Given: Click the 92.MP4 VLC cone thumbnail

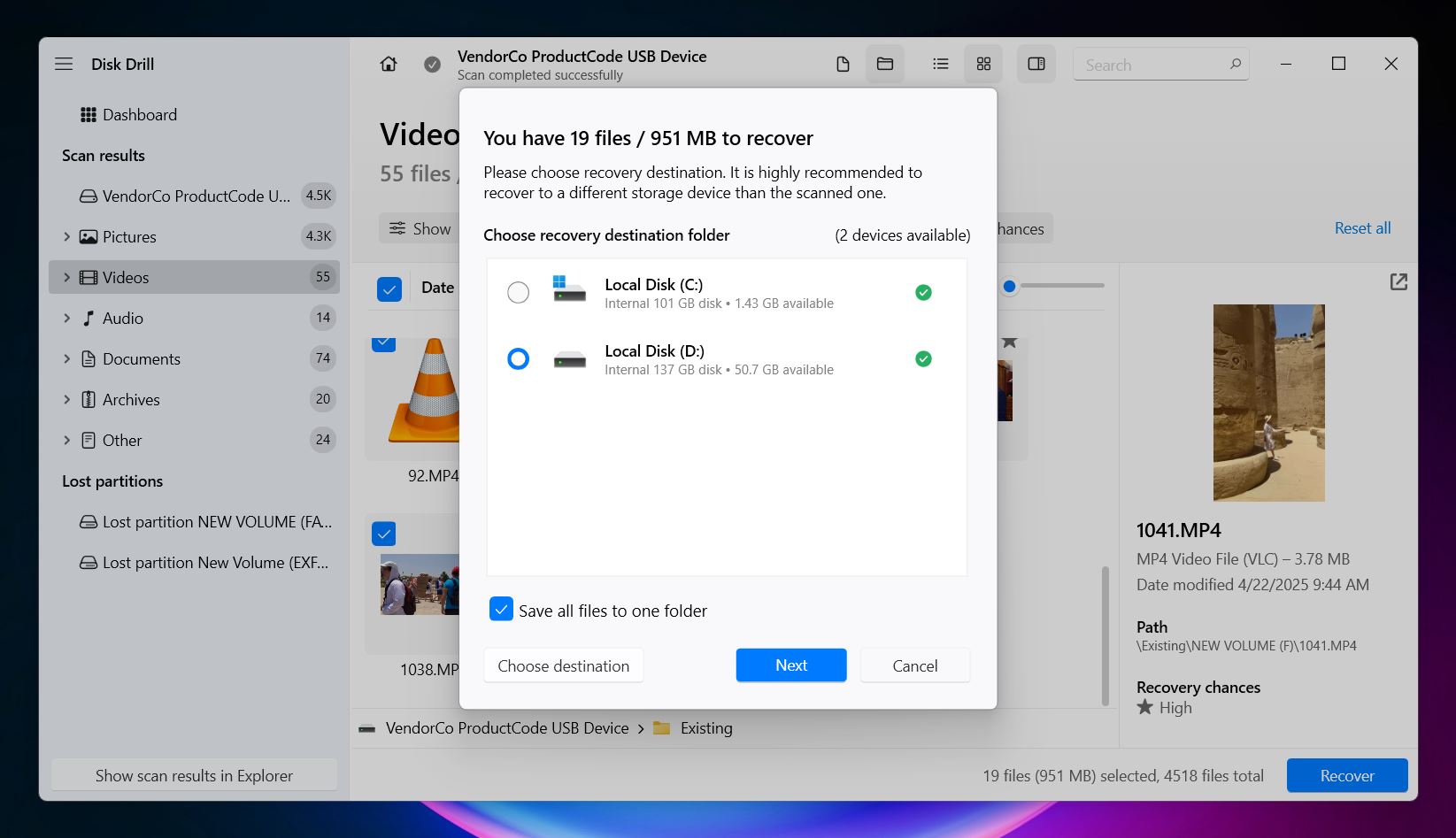Looking at the screenshot, I should pyautogui.click(x=425, y=390).
